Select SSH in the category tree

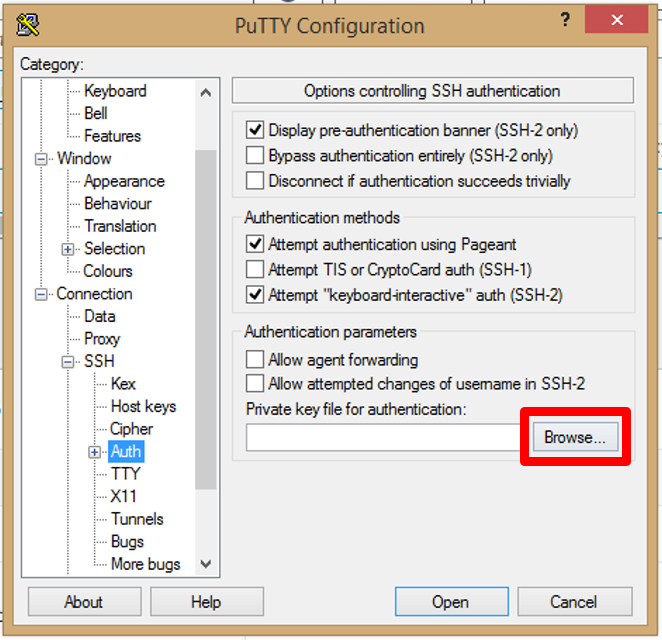(99, 361)
